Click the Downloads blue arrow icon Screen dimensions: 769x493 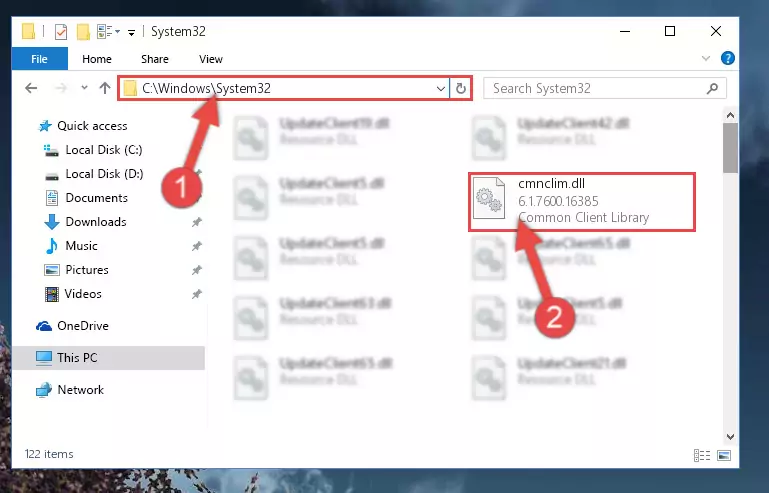[51, 222]
